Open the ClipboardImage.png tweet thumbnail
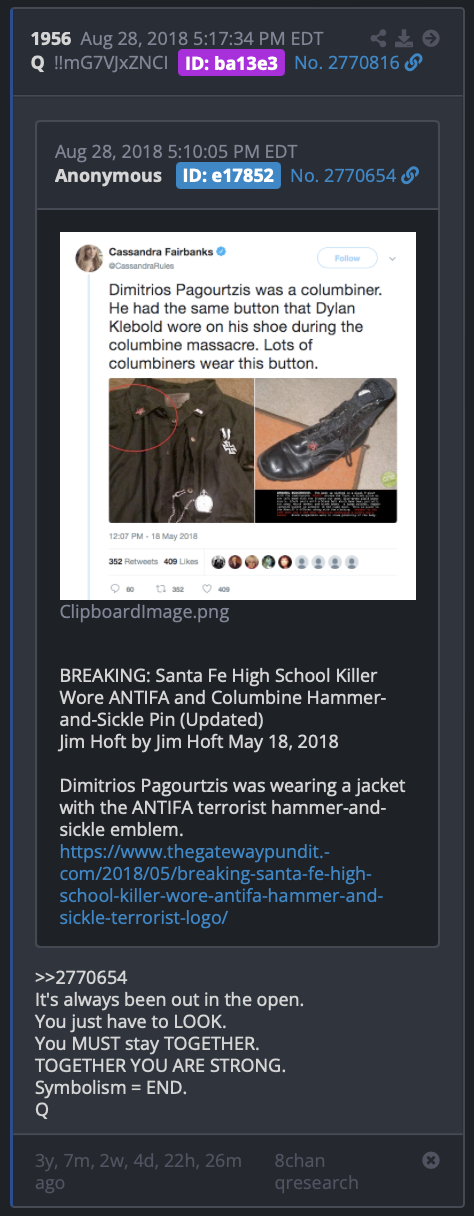Viewport: 474px width, 1216px height. [238, 416]
